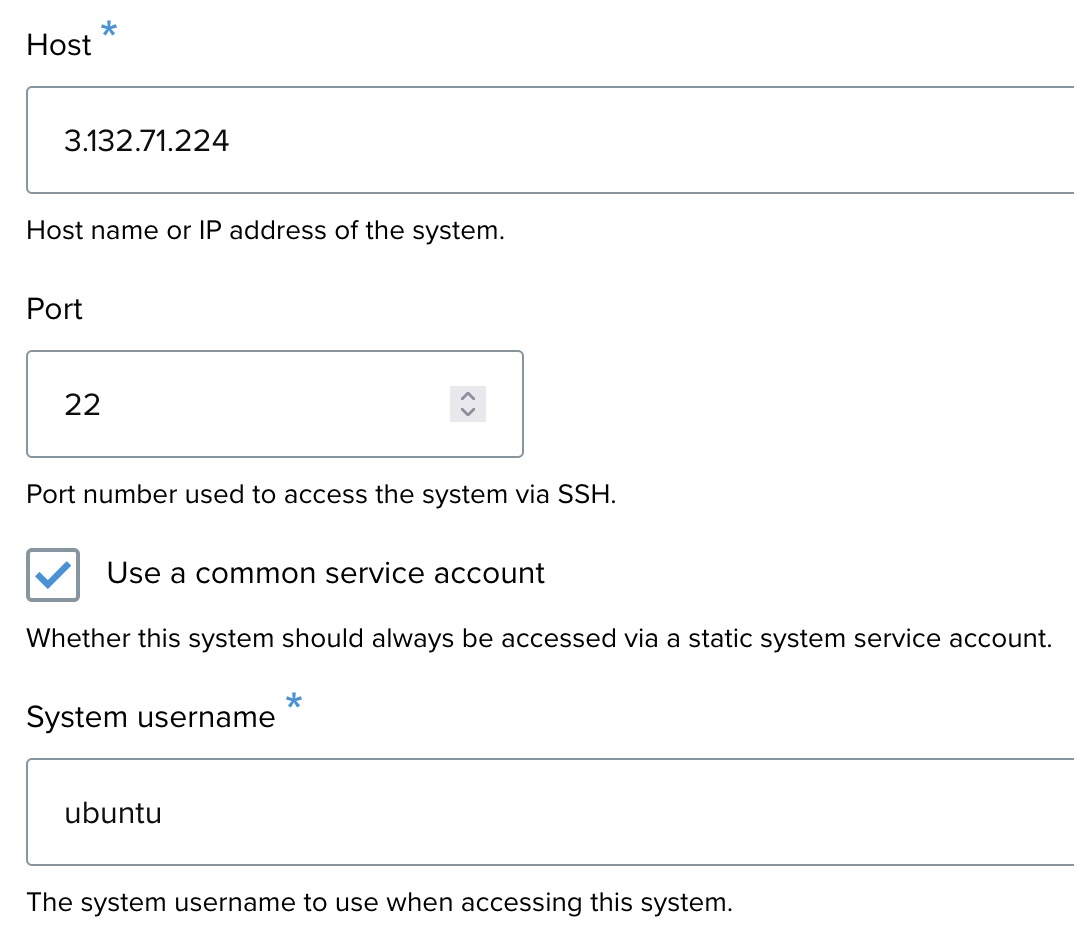Click the Host field label

(x=59, y=45)
